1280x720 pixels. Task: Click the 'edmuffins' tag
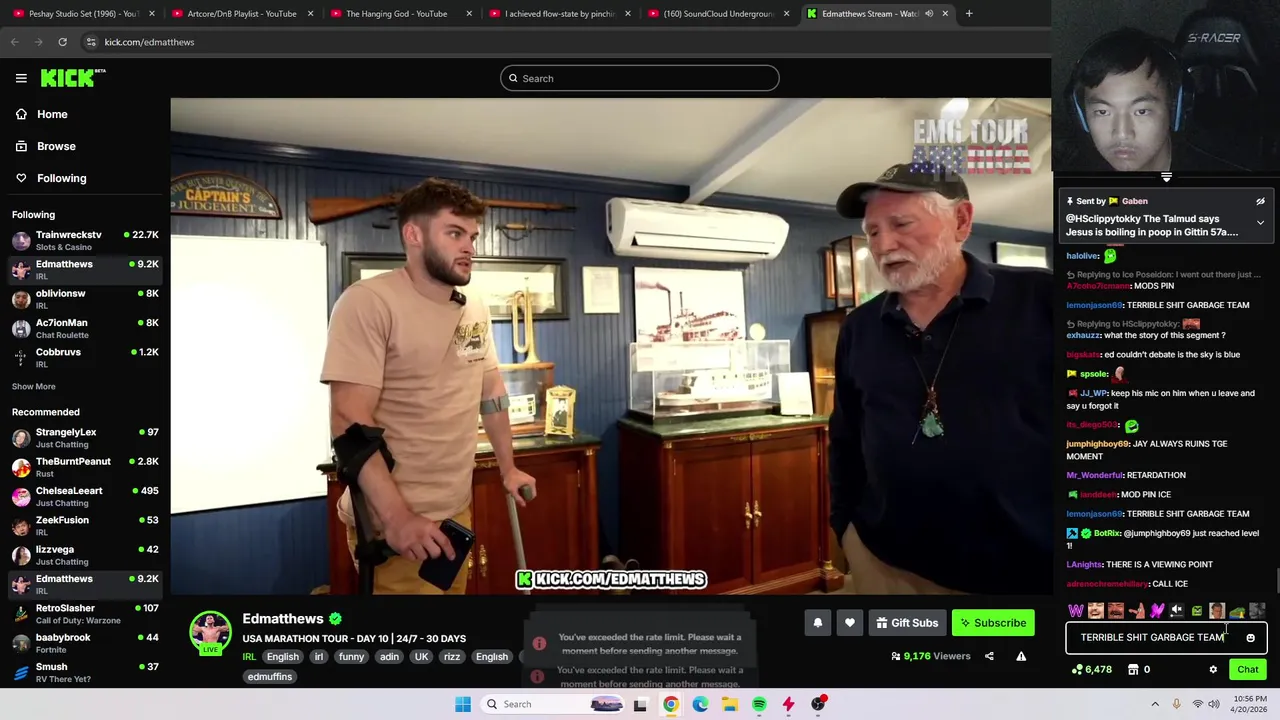pyautogui.click(x=269, y=677)
